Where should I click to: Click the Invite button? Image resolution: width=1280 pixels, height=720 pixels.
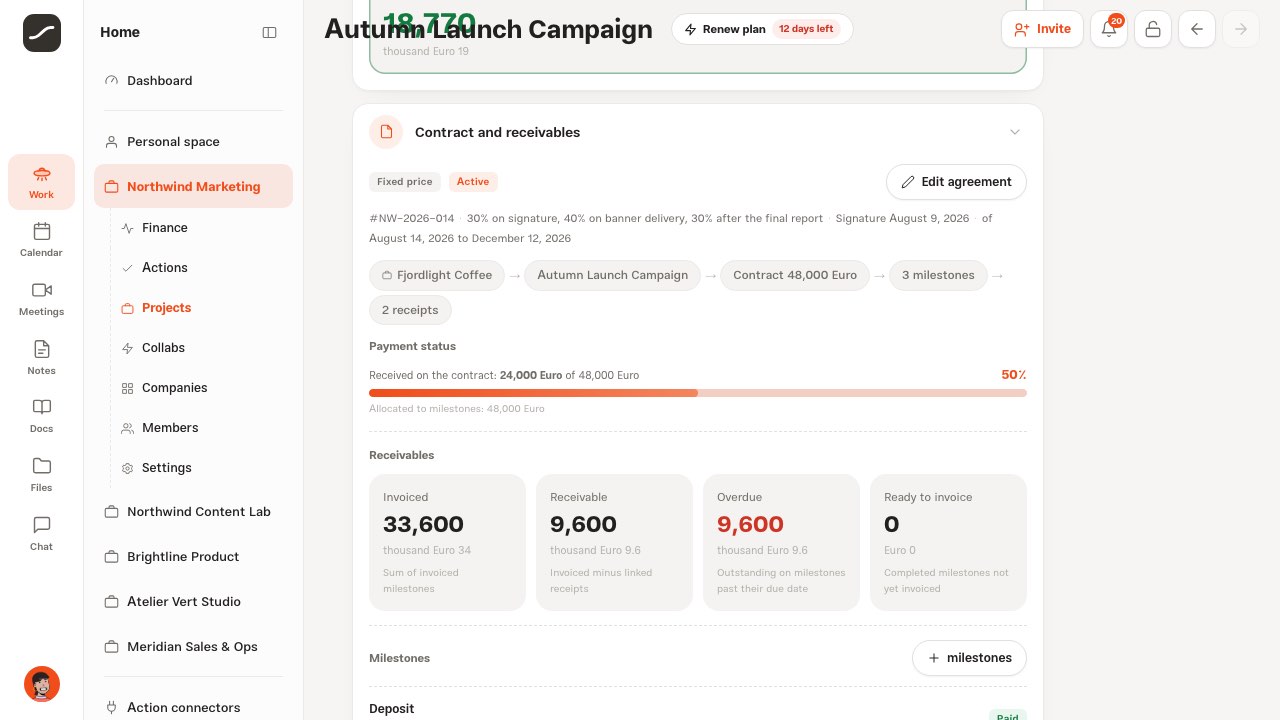point(1042,29)
